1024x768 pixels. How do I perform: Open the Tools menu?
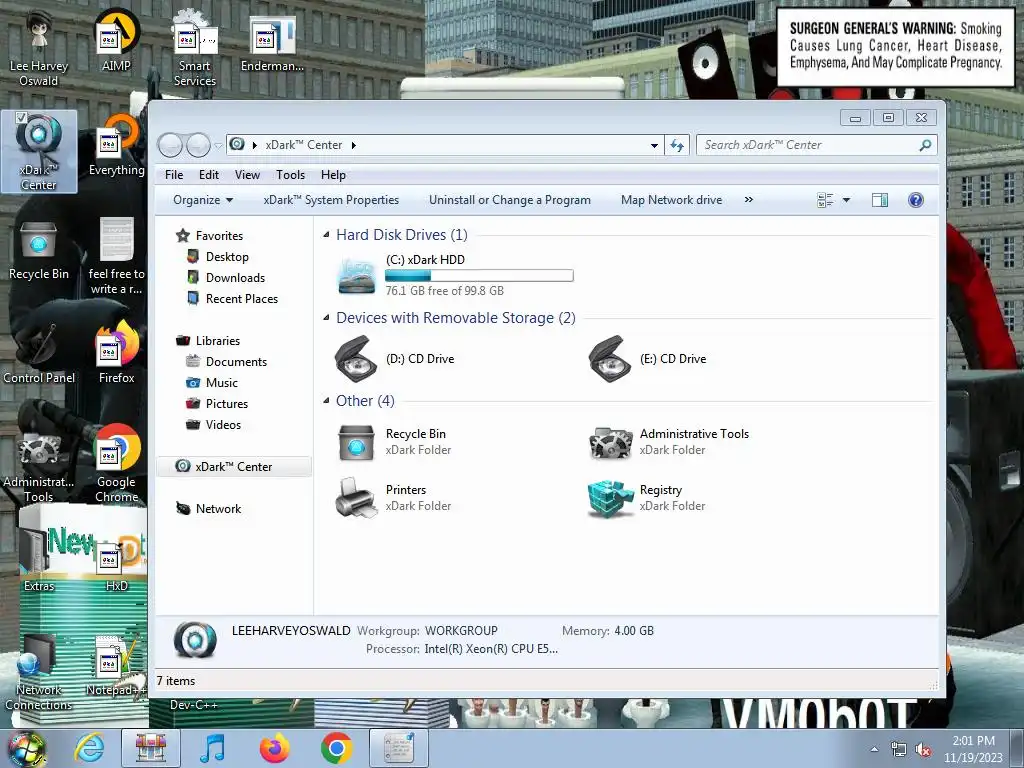tap(290, 175)
